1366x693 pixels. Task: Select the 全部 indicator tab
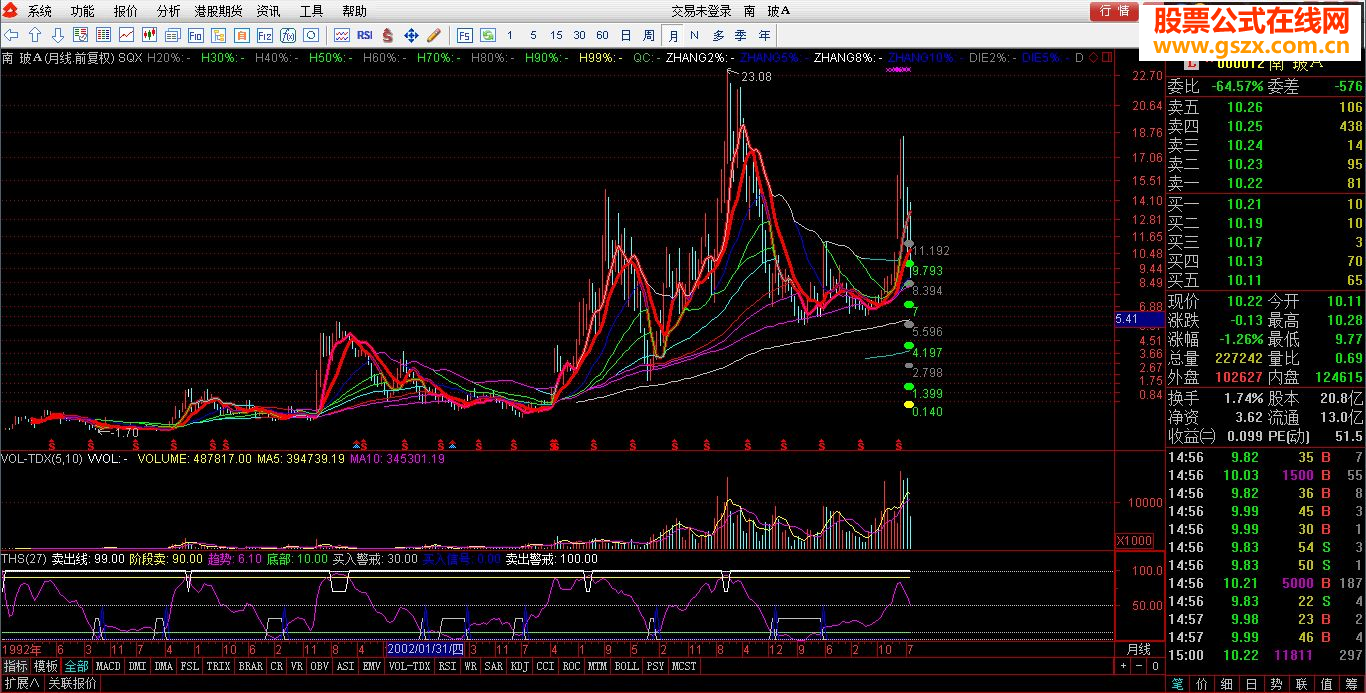tap(77, 666)
